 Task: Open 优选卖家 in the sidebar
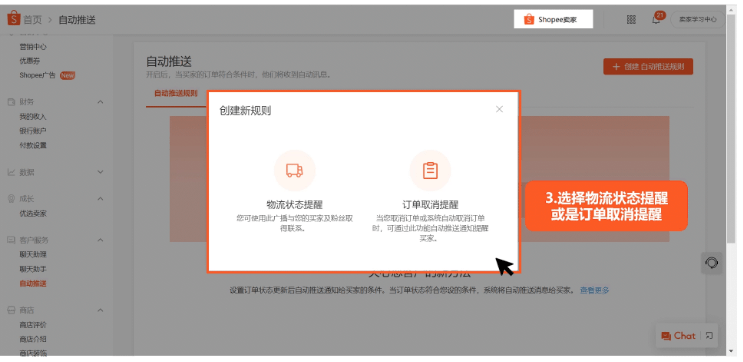33,214
